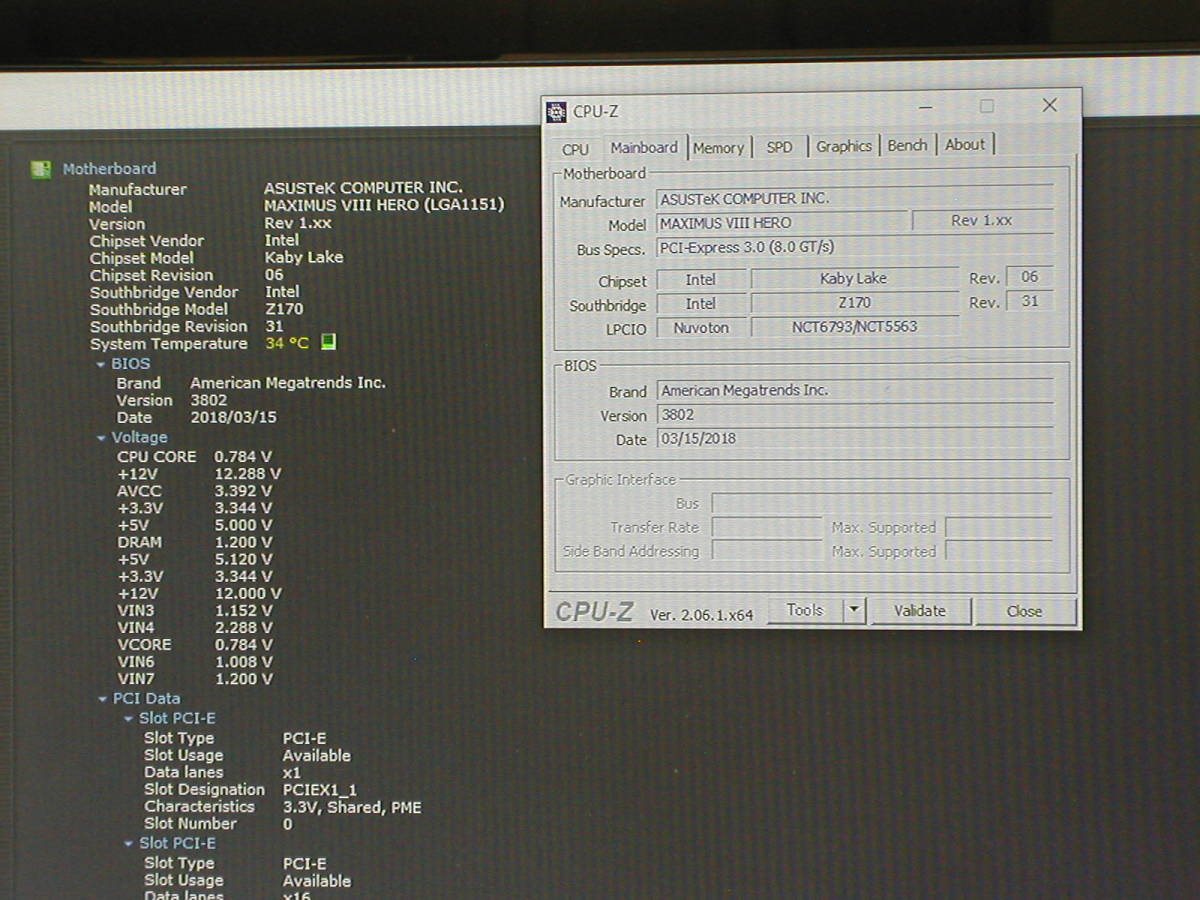
Task: Click the Motherboard heading in the left panel
Action: pyautogui.click(x=109, y=169)
